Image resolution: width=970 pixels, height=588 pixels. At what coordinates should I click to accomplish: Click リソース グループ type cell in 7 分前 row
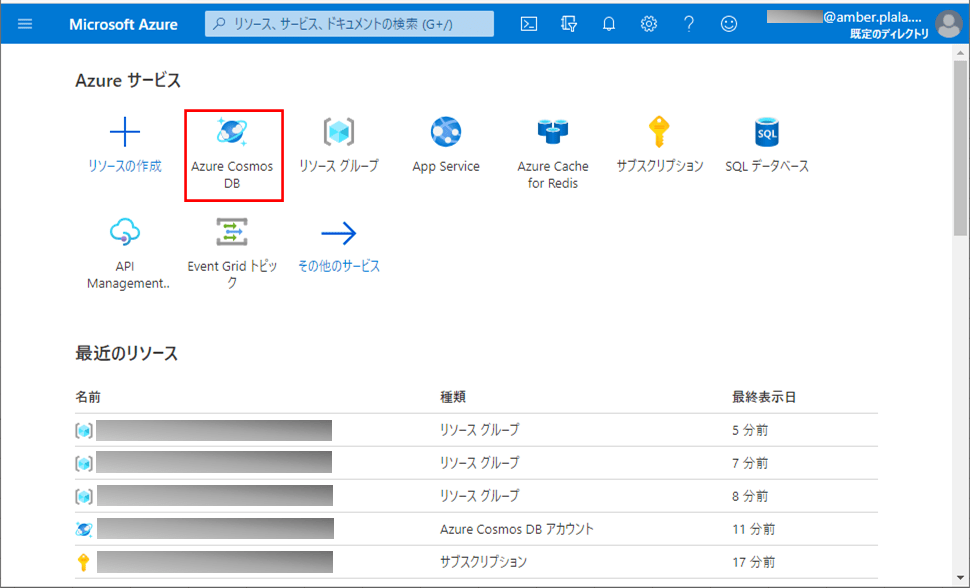tap(479, 463)
